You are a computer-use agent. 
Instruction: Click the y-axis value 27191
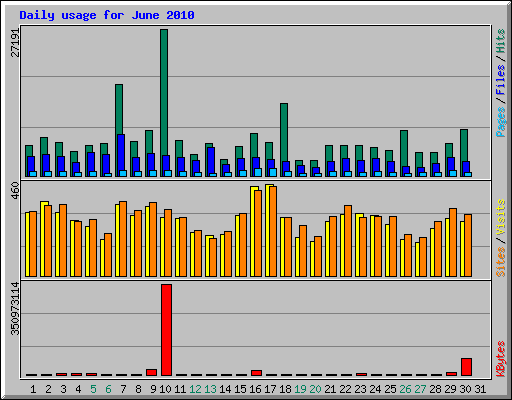click(x=15, y=43)
